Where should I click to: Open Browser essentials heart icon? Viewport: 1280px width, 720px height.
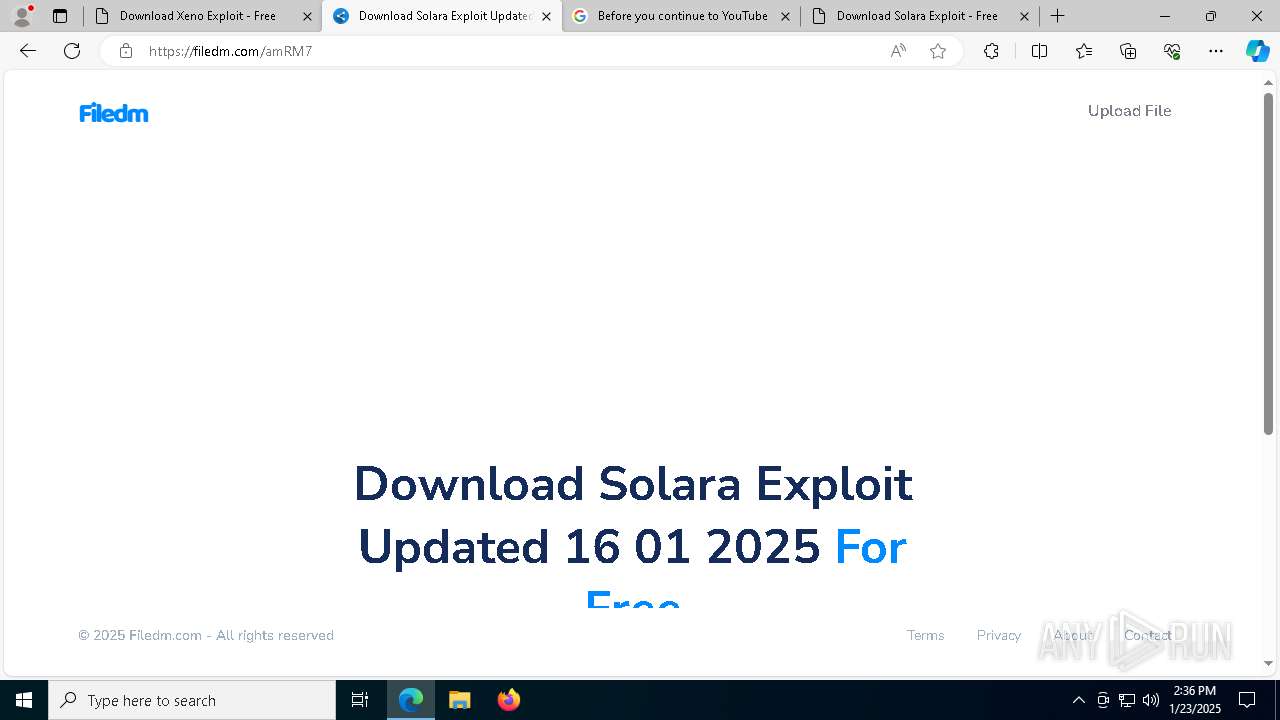click(x=1172, y=51)
